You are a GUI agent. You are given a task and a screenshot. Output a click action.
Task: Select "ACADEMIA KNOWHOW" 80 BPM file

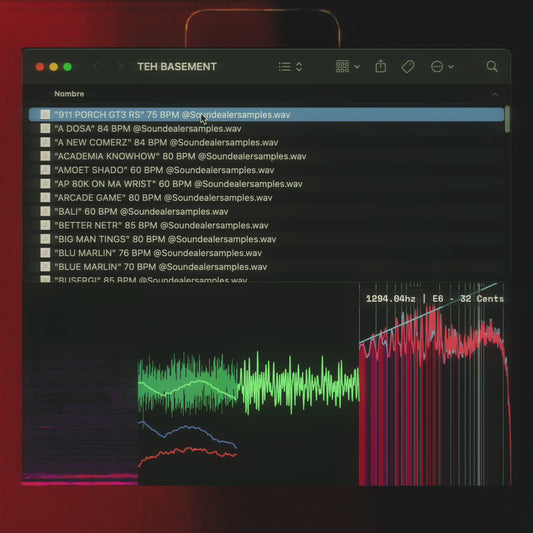[266, 156]
